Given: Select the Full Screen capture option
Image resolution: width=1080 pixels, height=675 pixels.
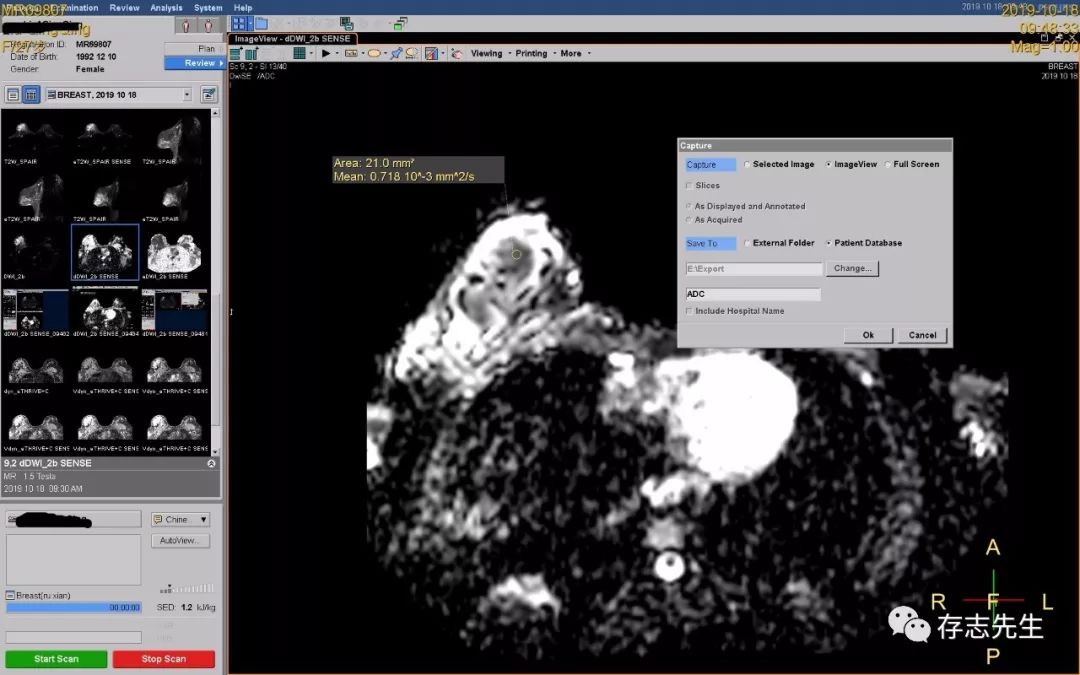Looking at the screenshot, I should coord(888,164).
